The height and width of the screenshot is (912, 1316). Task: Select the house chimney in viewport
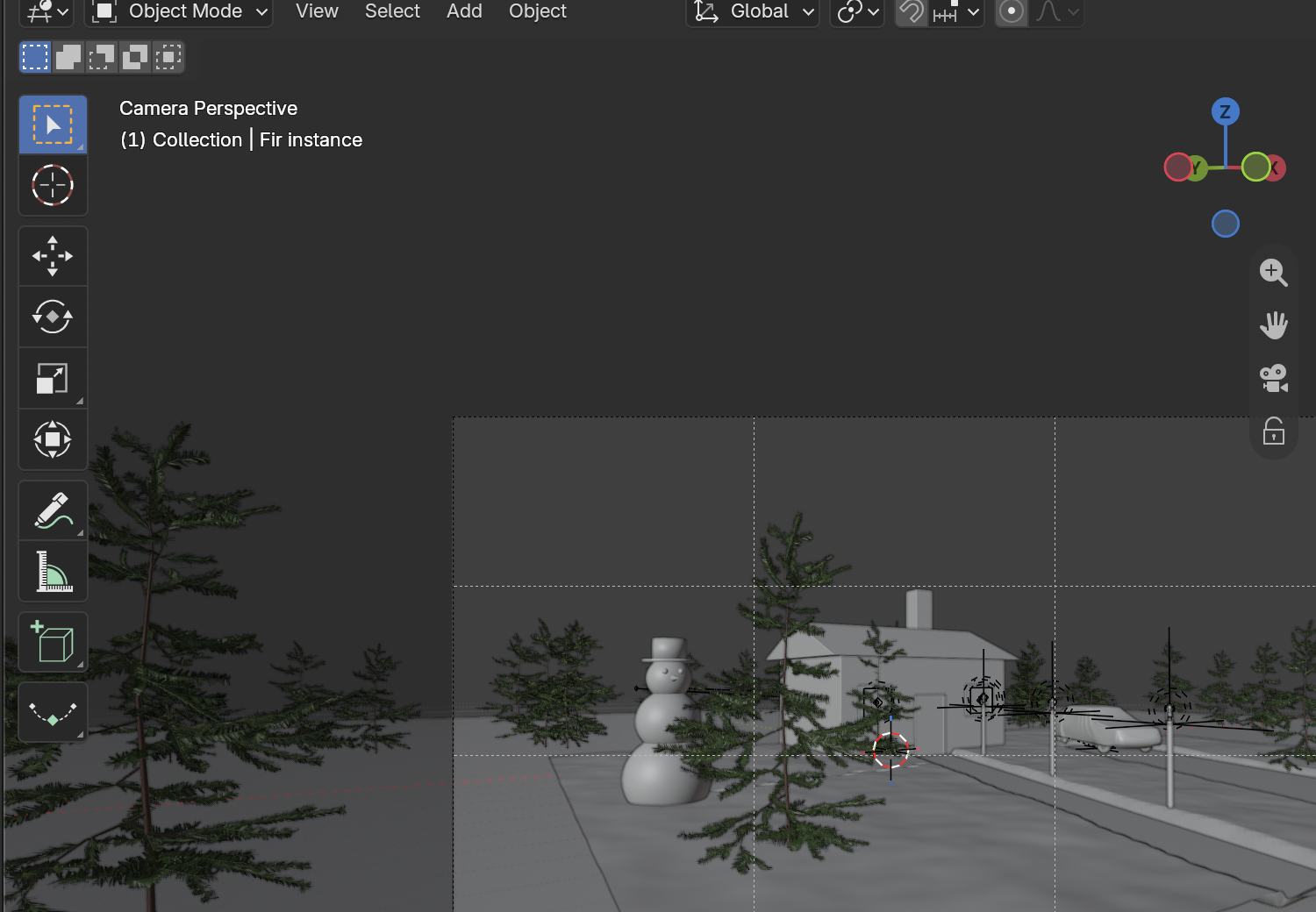tap(919, 609)
